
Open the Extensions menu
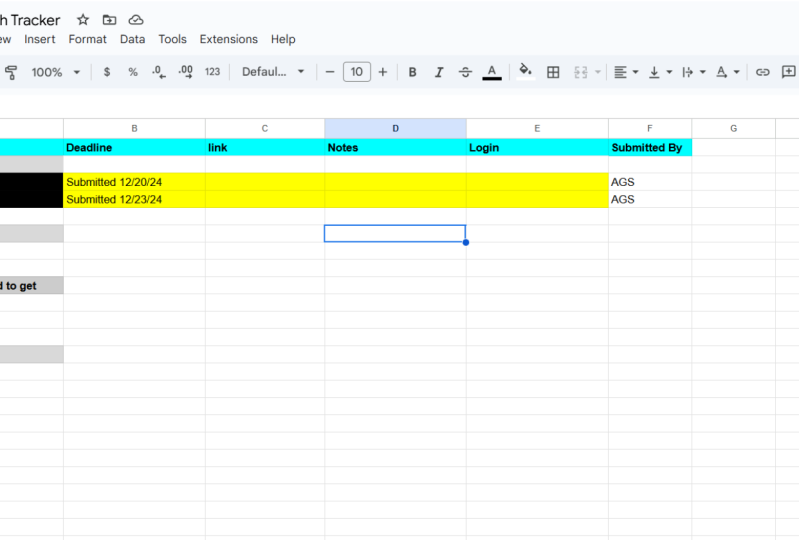pos(229,39)
